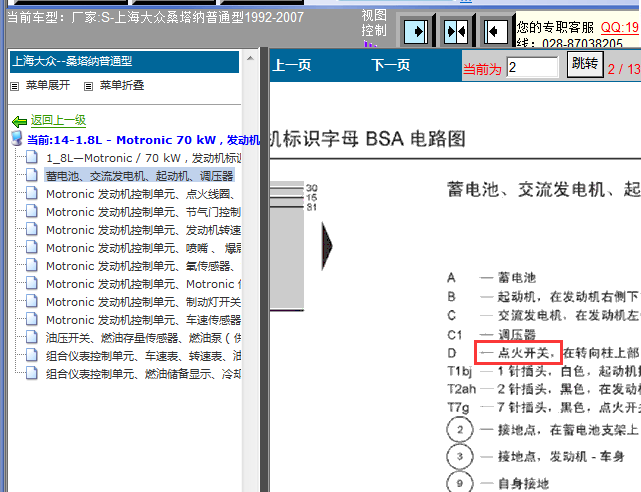Click the A — 蓄电池 legend entry
The height and width of the screenshot is (492, 641).
(491, 277)
